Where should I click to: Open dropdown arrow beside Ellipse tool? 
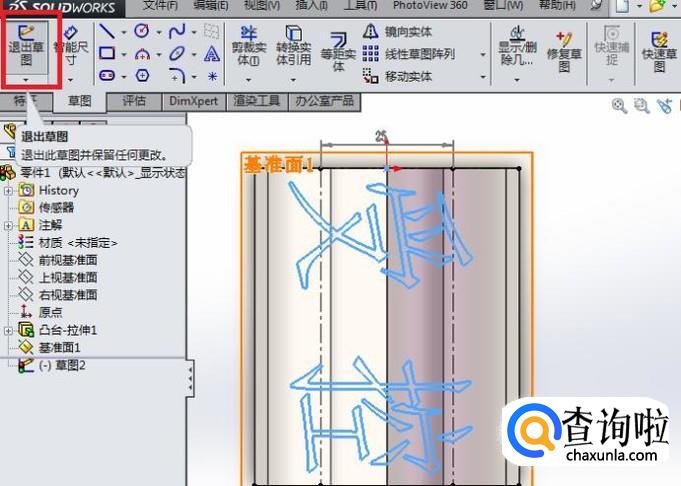194,55
